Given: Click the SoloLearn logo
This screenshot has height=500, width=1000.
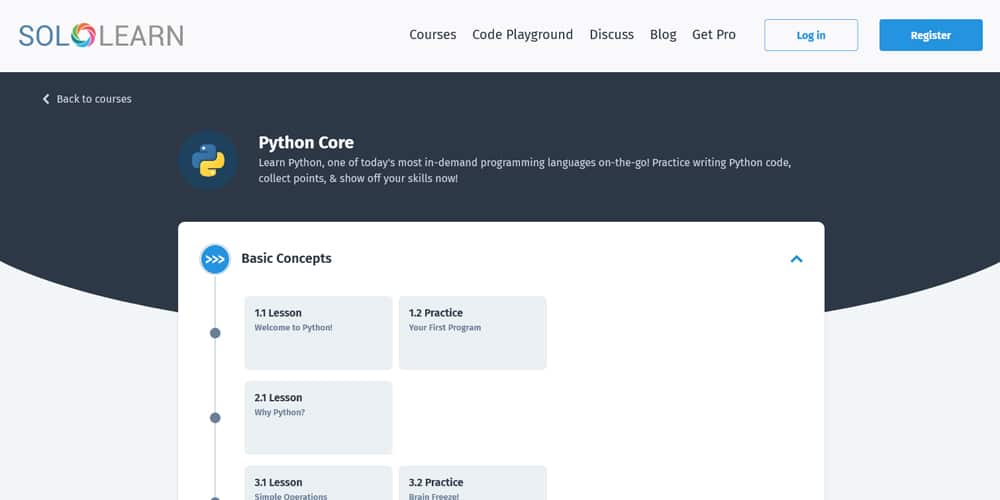Looking at the screenshot, I should coord(101,36).
